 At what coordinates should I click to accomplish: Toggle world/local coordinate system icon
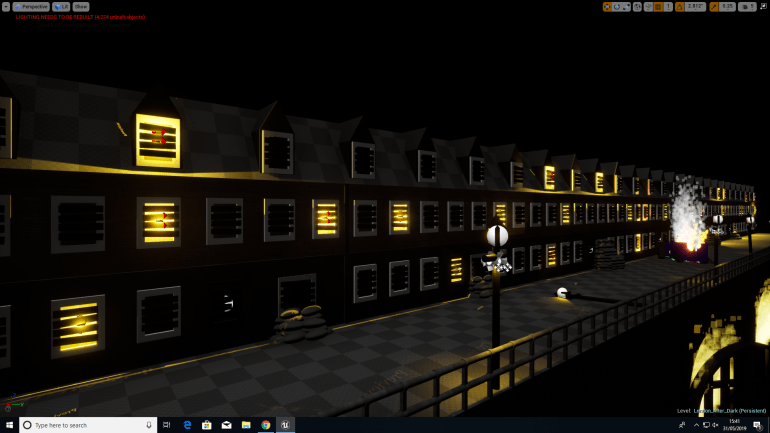click(637, 7)
